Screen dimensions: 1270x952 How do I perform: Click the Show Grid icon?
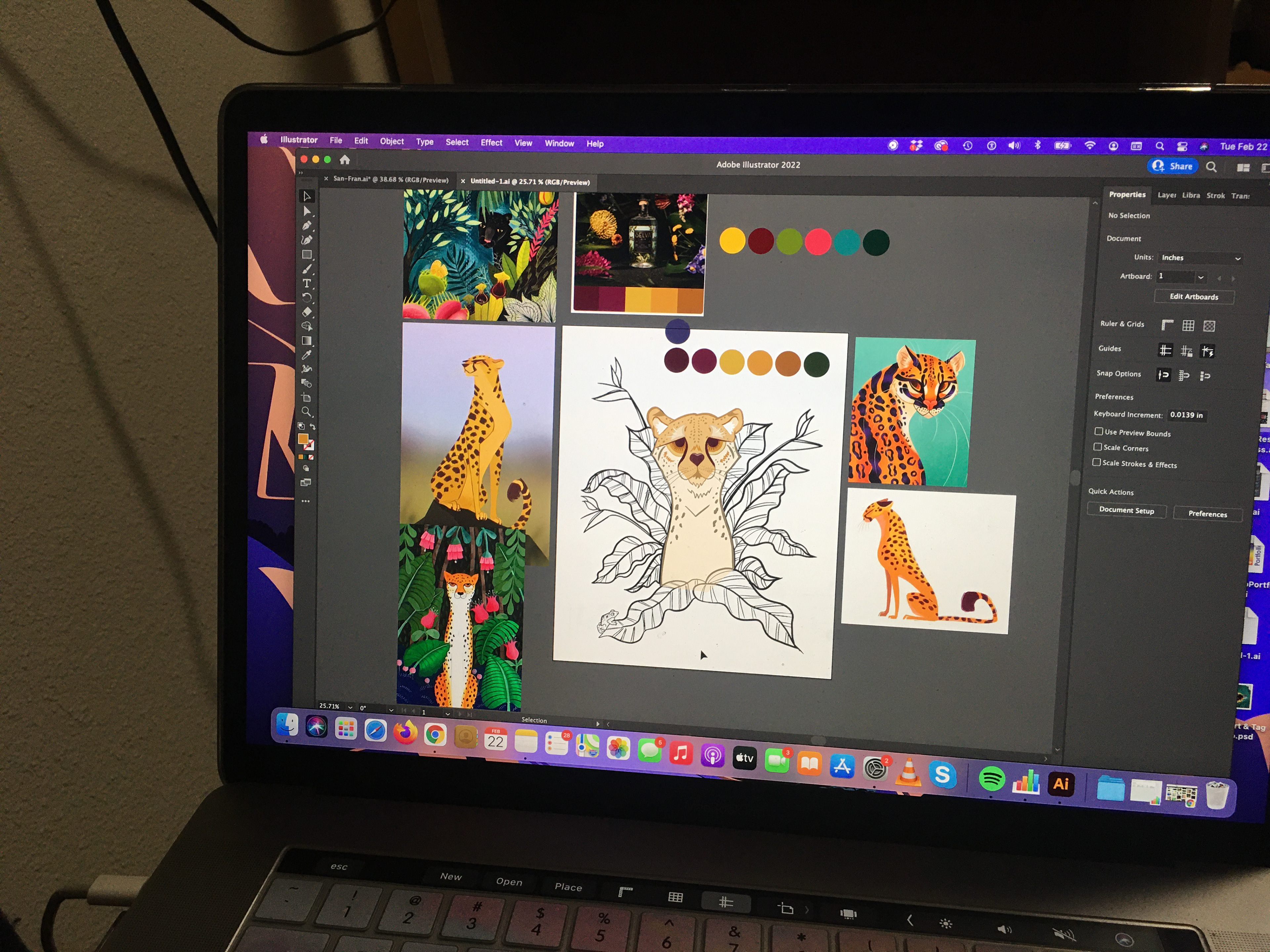click(1188, 326)
